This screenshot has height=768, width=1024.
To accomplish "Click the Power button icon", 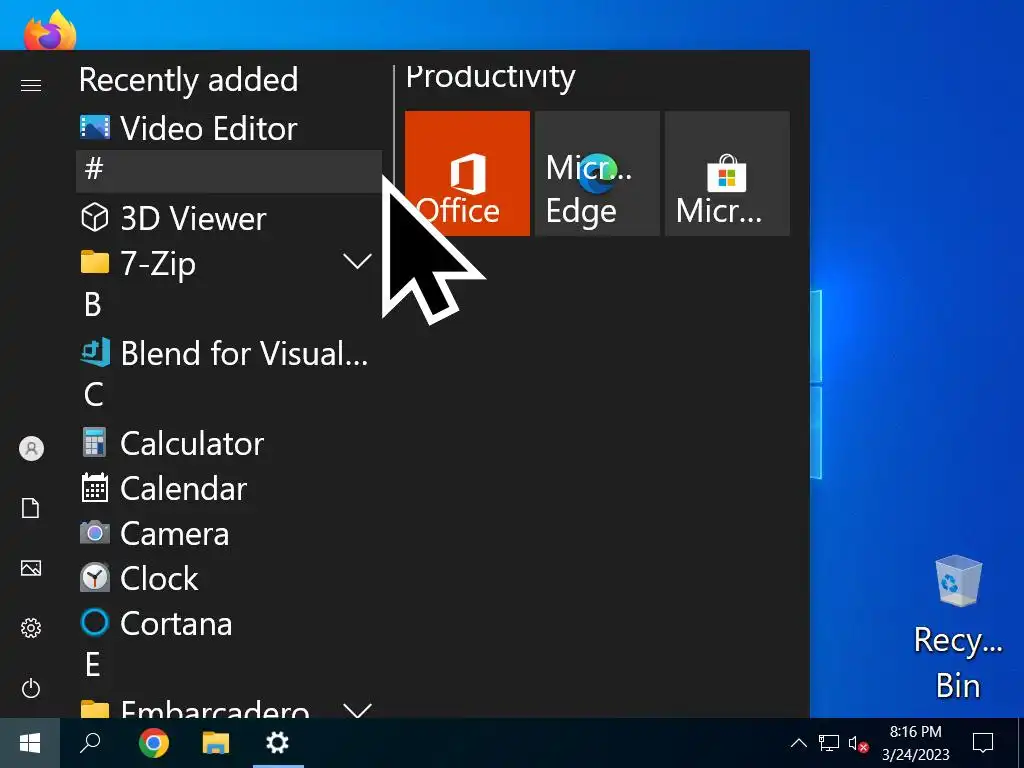I will click(x=31, y=688).
